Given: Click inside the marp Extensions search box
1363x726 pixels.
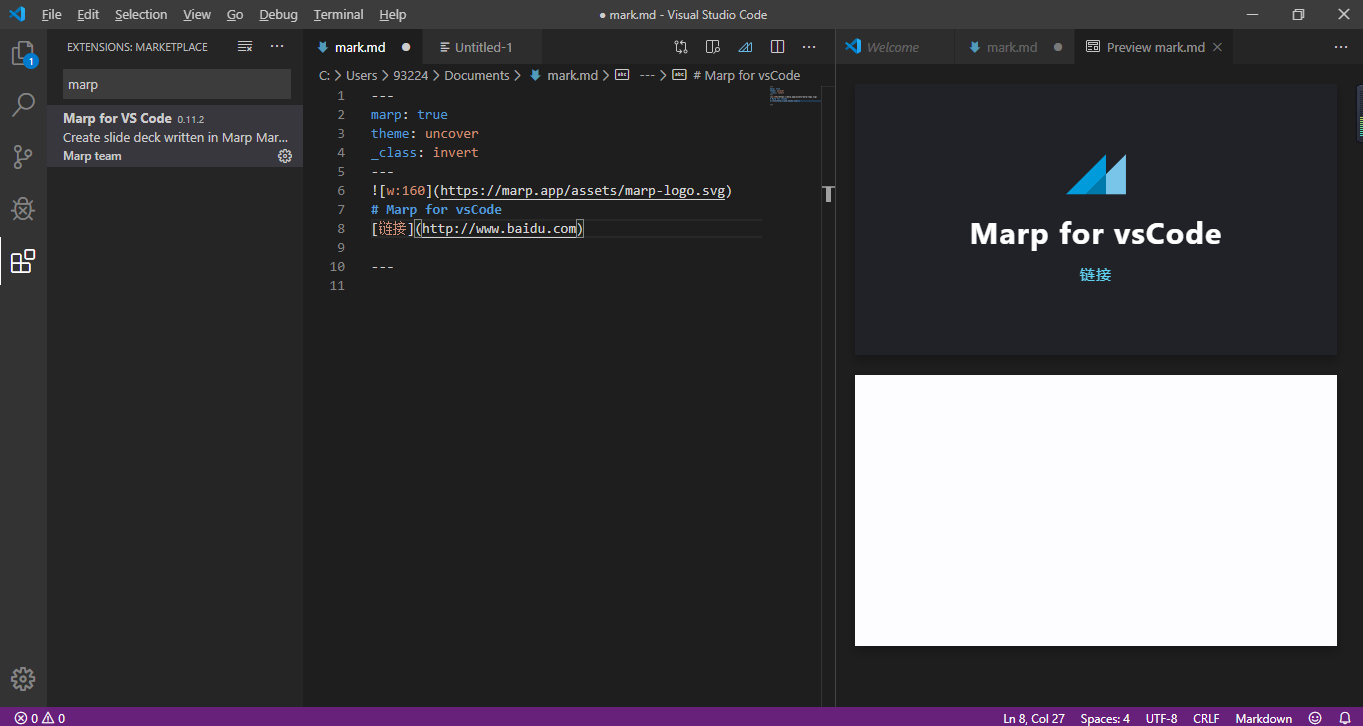Looking at the screenshot, I should pyautogui.click(x=176, y=84).
